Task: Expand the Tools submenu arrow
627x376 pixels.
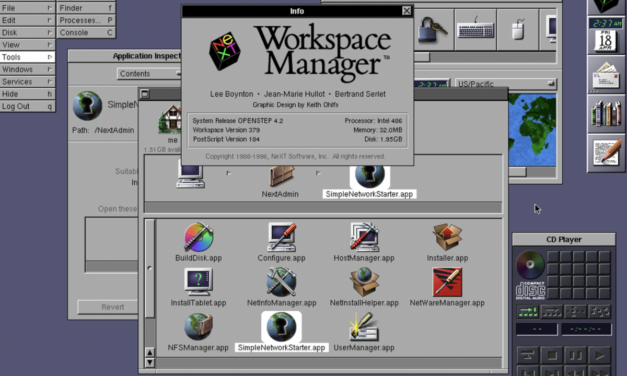Action: point(50,57)
